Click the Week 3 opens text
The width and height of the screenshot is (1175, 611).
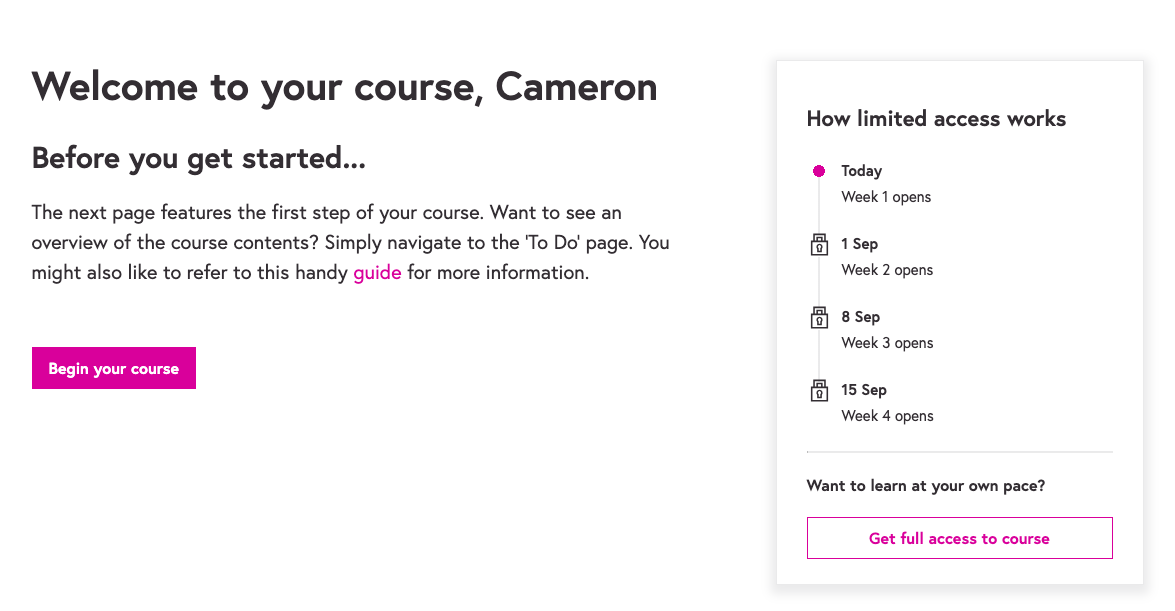click(x=887, y=343)
